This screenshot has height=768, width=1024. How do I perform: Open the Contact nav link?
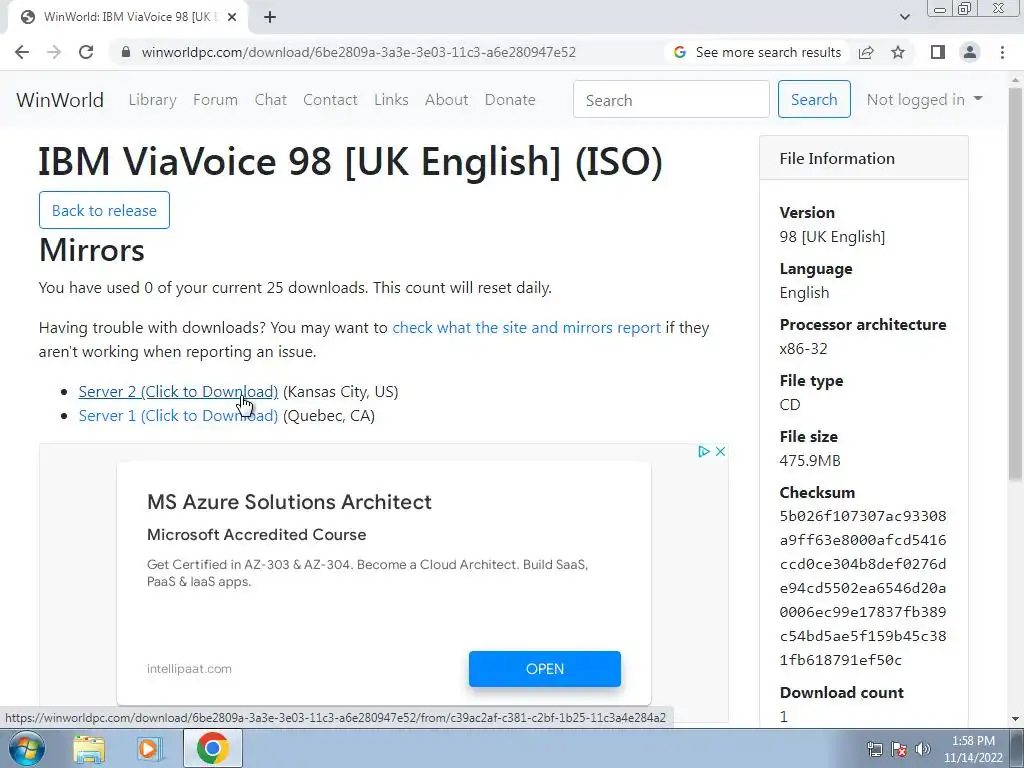[x=330, y=100]
